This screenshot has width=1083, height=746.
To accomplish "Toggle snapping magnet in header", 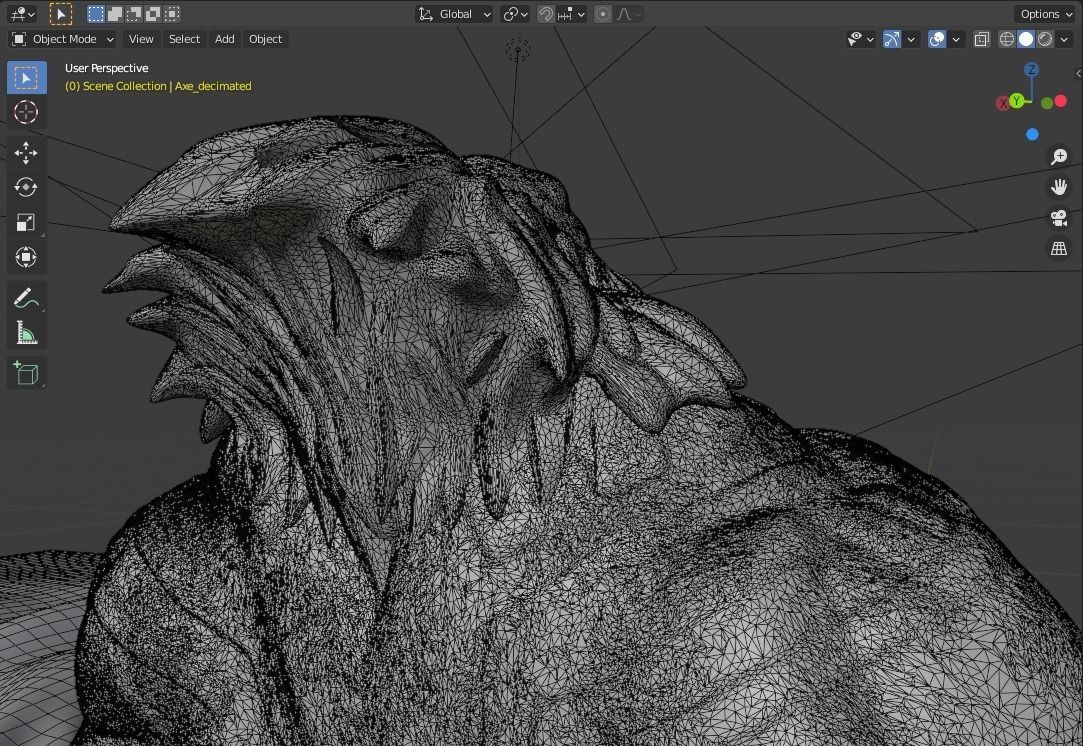I will pyautogui.click(x=546, y=14).
